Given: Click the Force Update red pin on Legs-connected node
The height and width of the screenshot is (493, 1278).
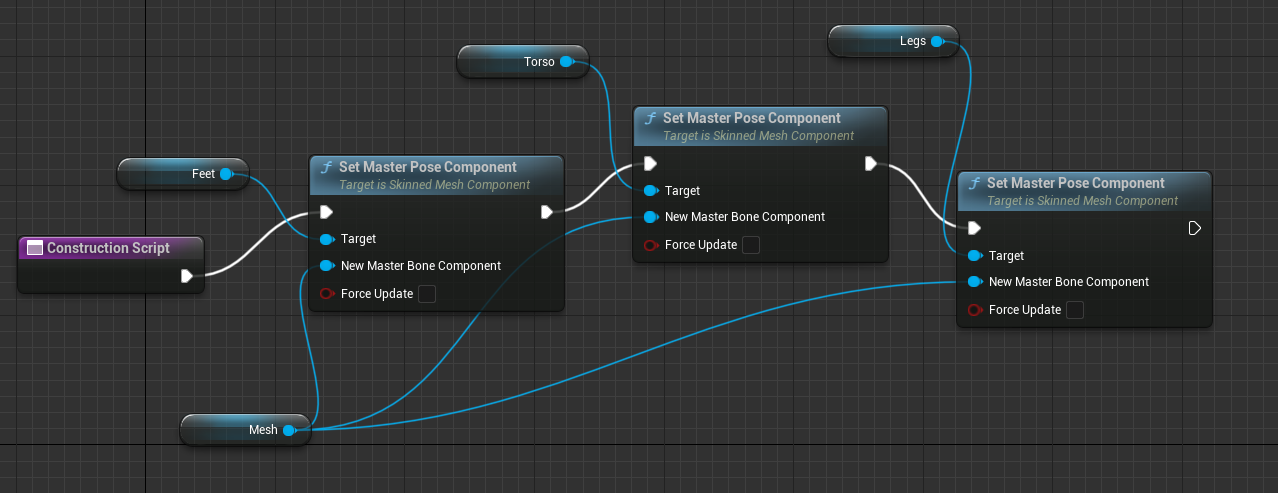Looking at the screenshot, I should tap(974, 310).
